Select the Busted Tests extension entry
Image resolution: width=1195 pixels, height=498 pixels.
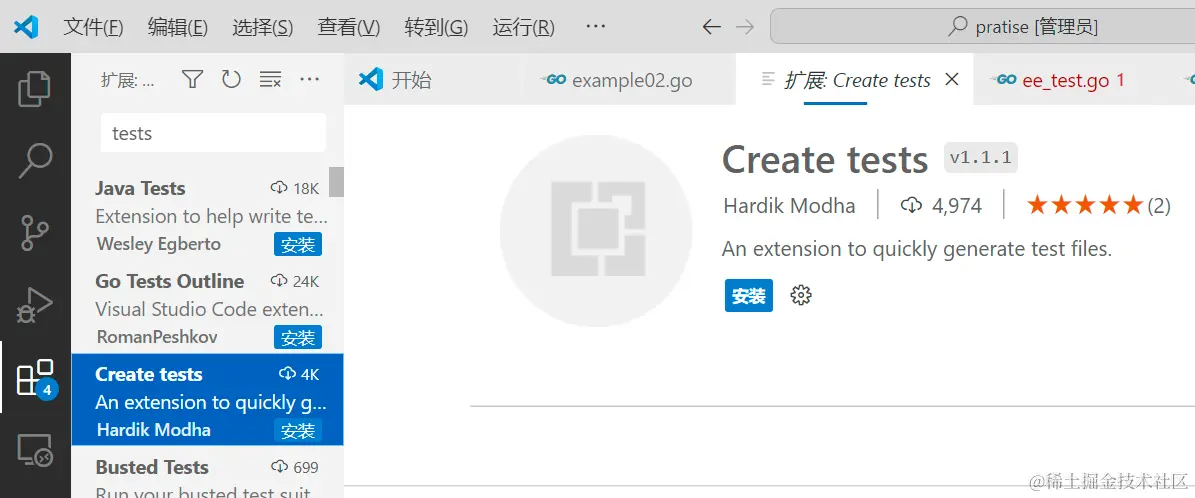pyautogui.click(x=207, y=473)
